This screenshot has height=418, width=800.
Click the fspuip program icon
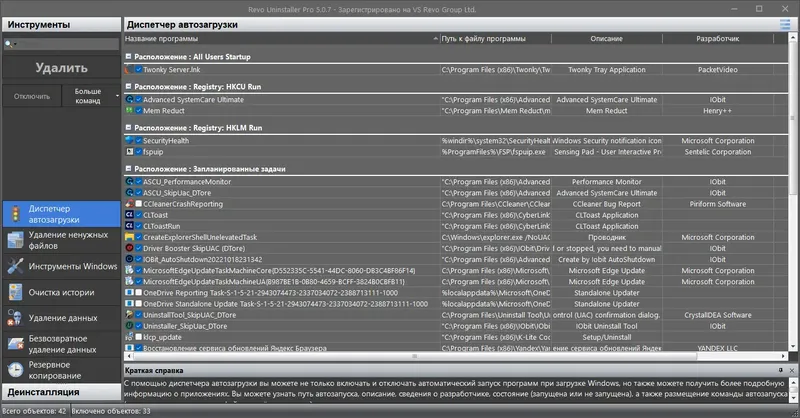[130, 152]
